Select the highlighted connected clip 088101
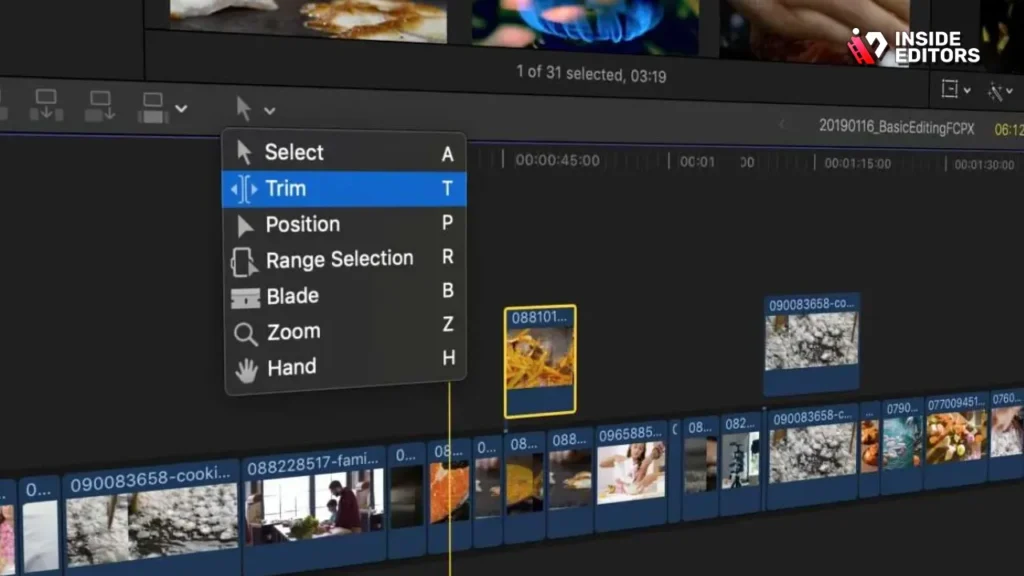This screenshot has width=1024, height=576. (x=540, y=361)
